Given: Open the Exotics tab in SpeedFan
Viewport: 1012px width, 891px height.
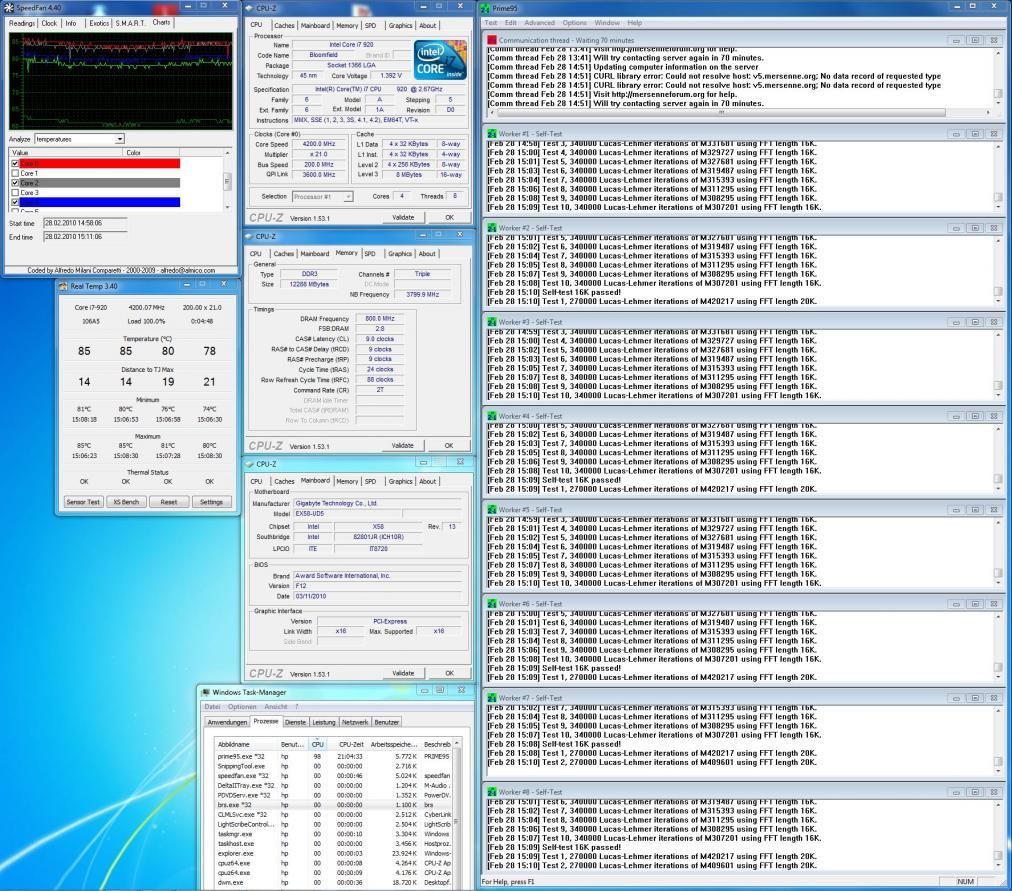Looking at the screenshot, I should 99,23.
